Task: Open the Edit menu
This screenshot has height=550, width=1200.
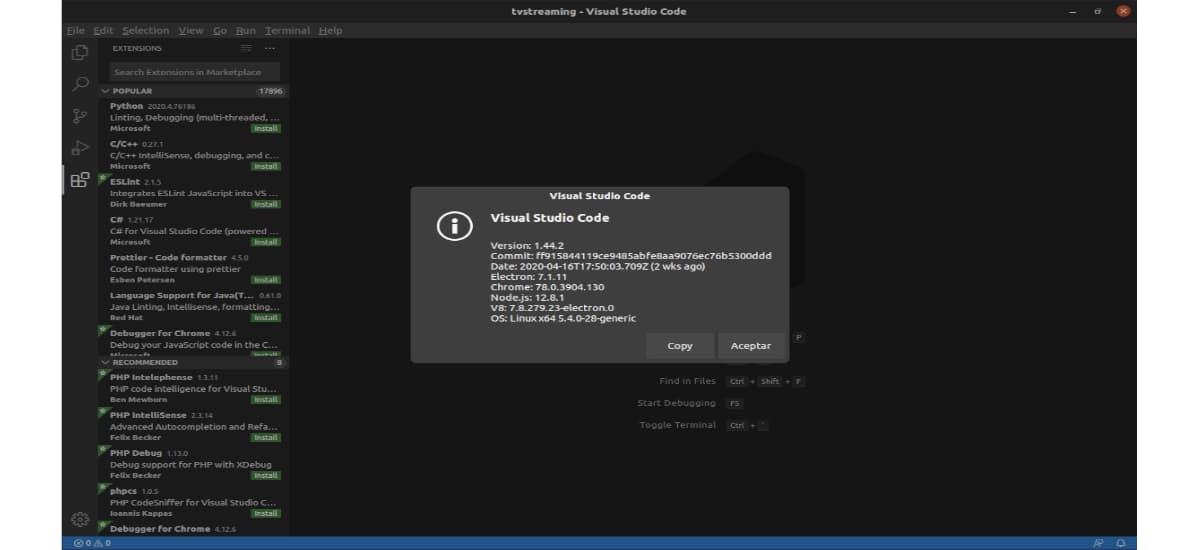Action: point(103,30)
